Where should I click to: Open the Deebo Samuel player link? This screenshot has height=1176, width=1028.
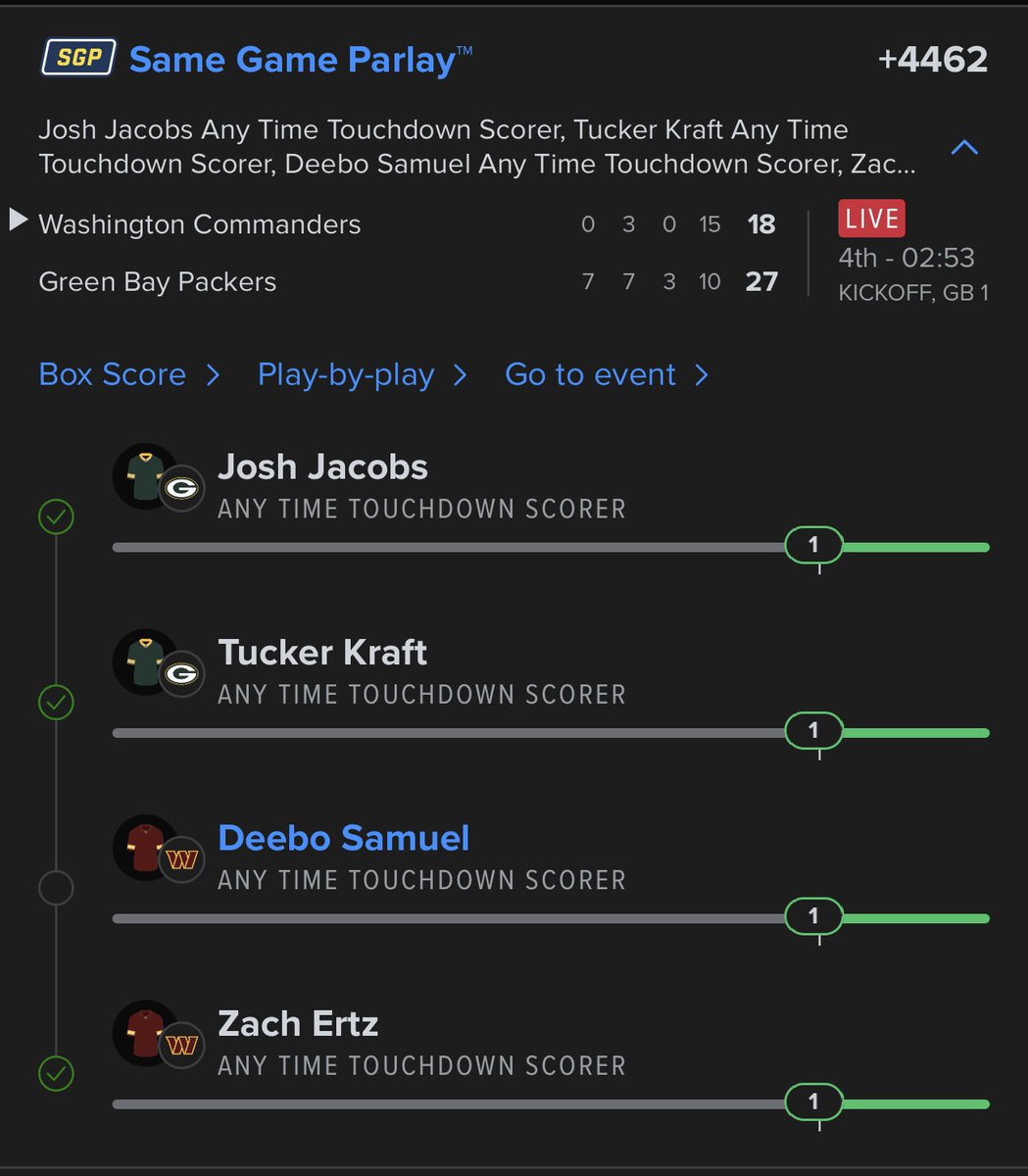tap(344, 838)
